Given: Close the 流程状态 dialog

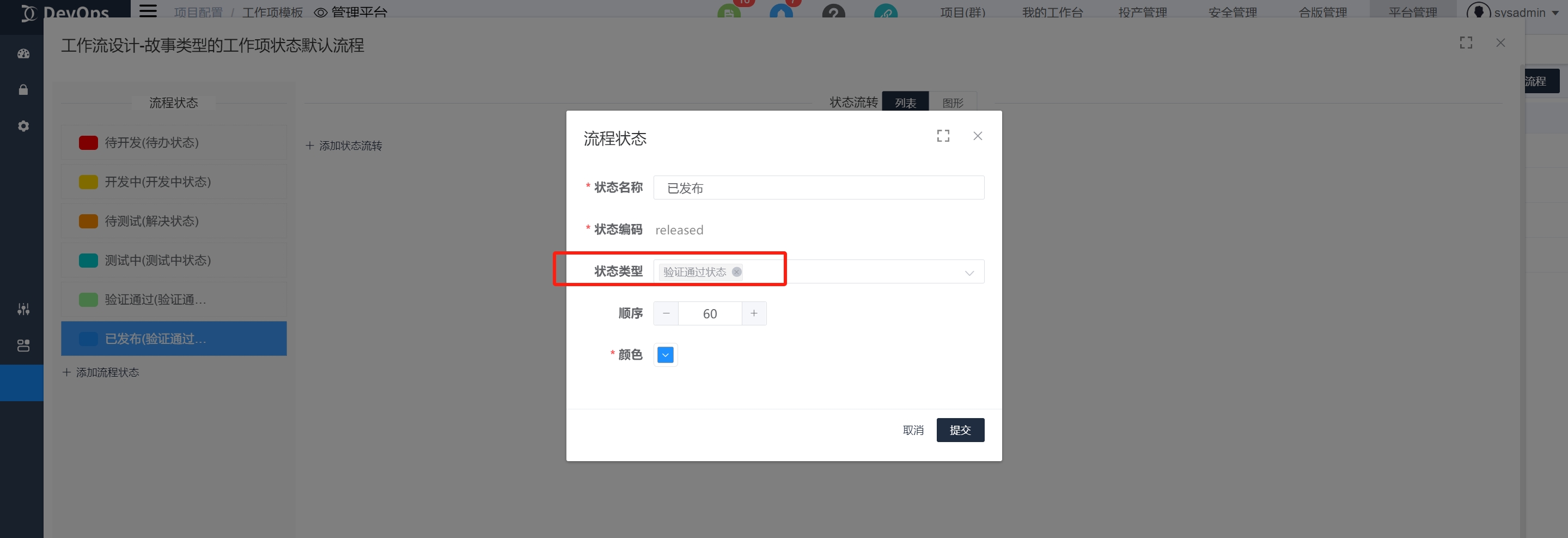Looking at the screenshot, I should [x=978, y=136].
